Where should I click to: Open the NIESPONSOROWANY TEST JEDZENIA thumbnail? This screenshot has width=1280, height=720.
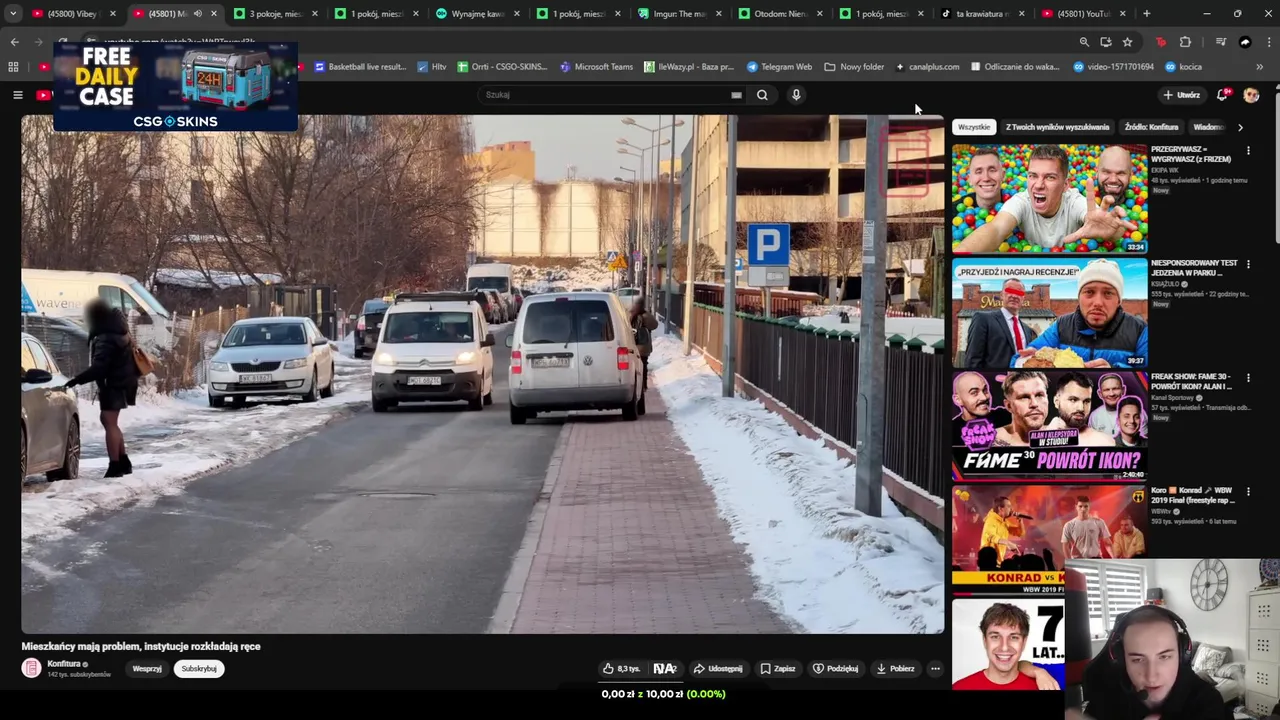tap(1049, 312)
